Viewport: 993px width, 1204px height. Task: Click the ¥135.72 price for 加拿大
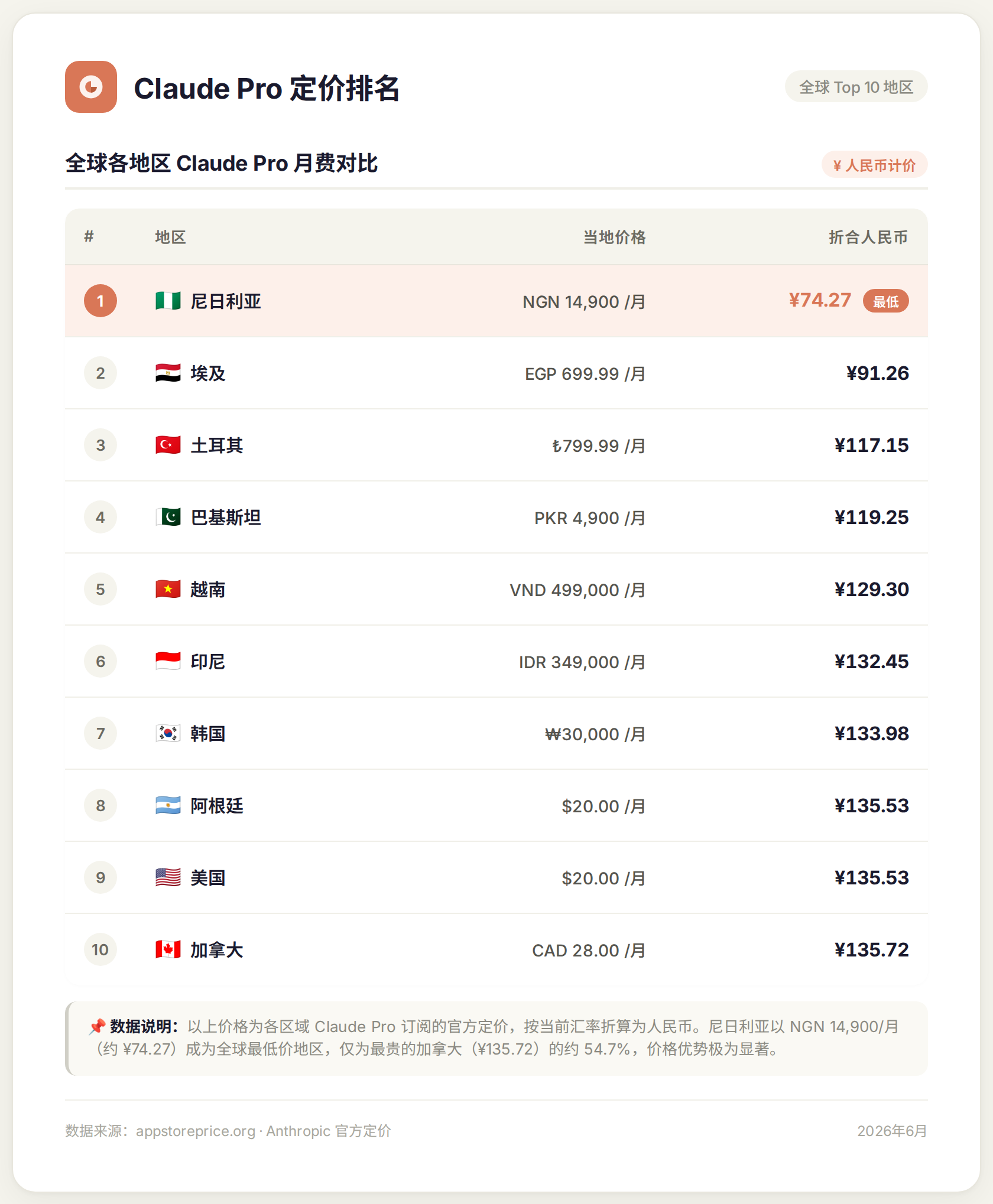coord(871,950)
